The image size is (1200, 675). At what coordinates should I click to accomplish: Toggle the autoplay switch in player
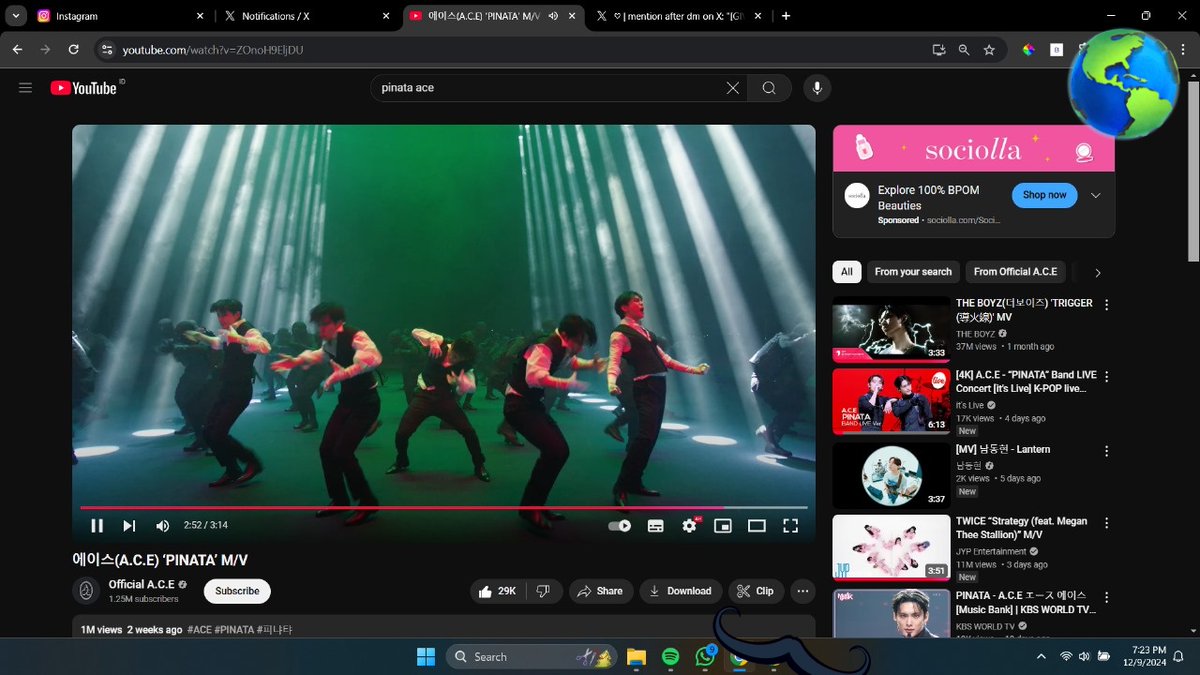tap(620, 526)
